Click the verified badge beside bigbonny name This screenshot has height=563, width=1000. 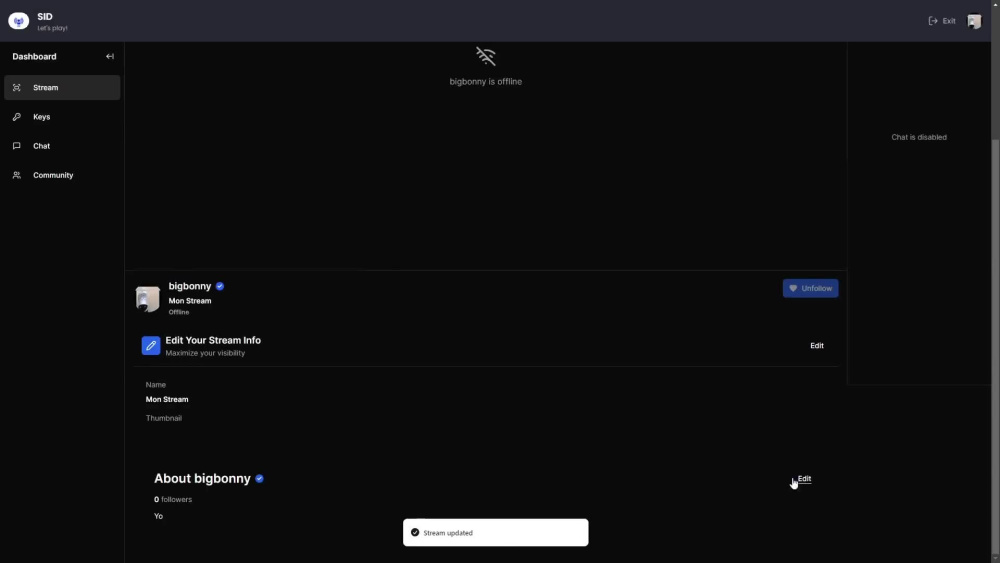(x=220, y=286)
